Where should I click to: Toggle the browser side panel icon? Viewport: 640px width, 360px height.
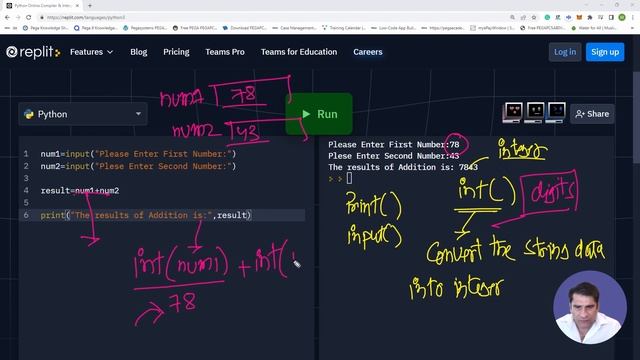611,18
